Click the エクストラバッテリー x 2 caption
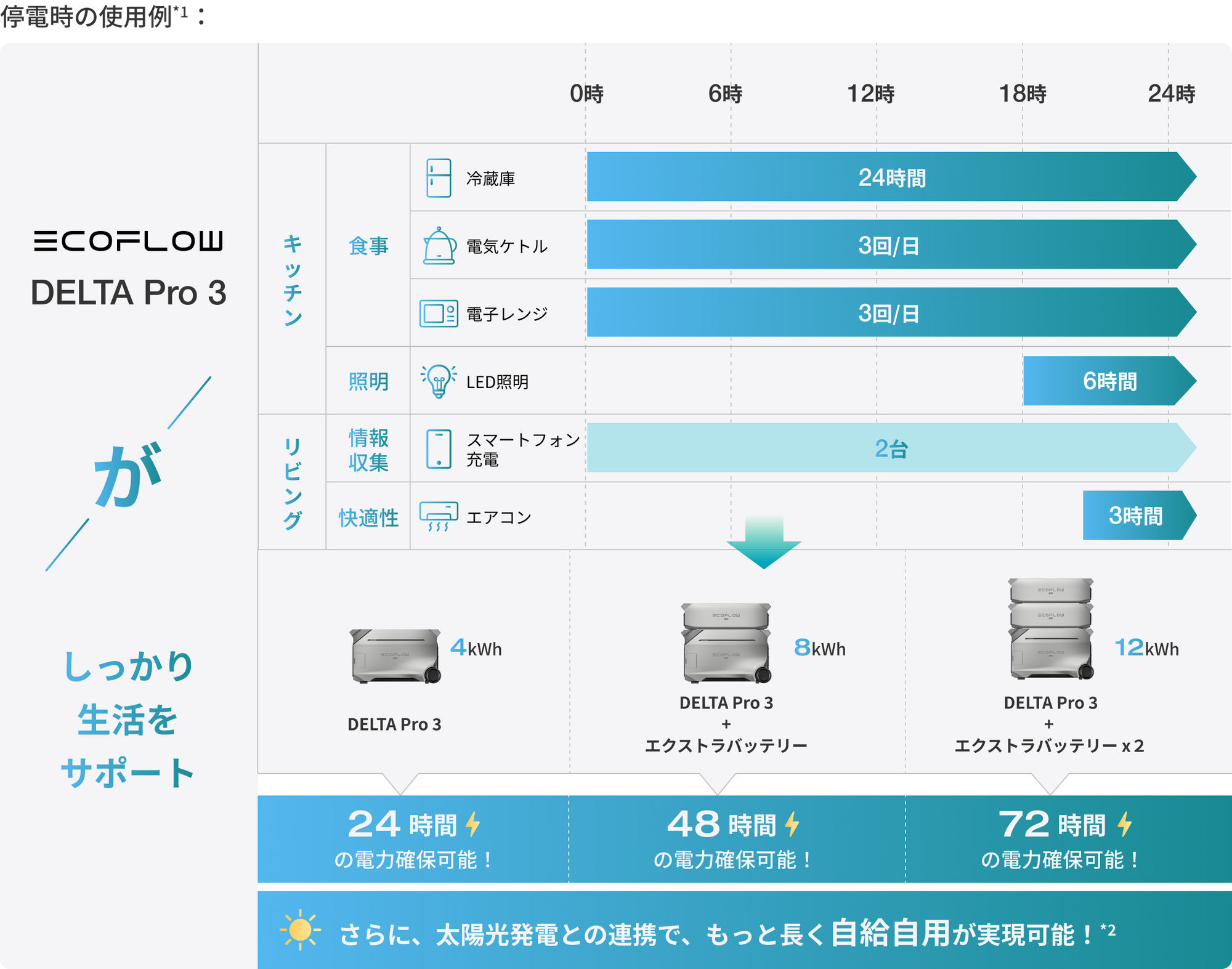The image size is (1232, 969). pyautogui.click(x=1049, y=746)
